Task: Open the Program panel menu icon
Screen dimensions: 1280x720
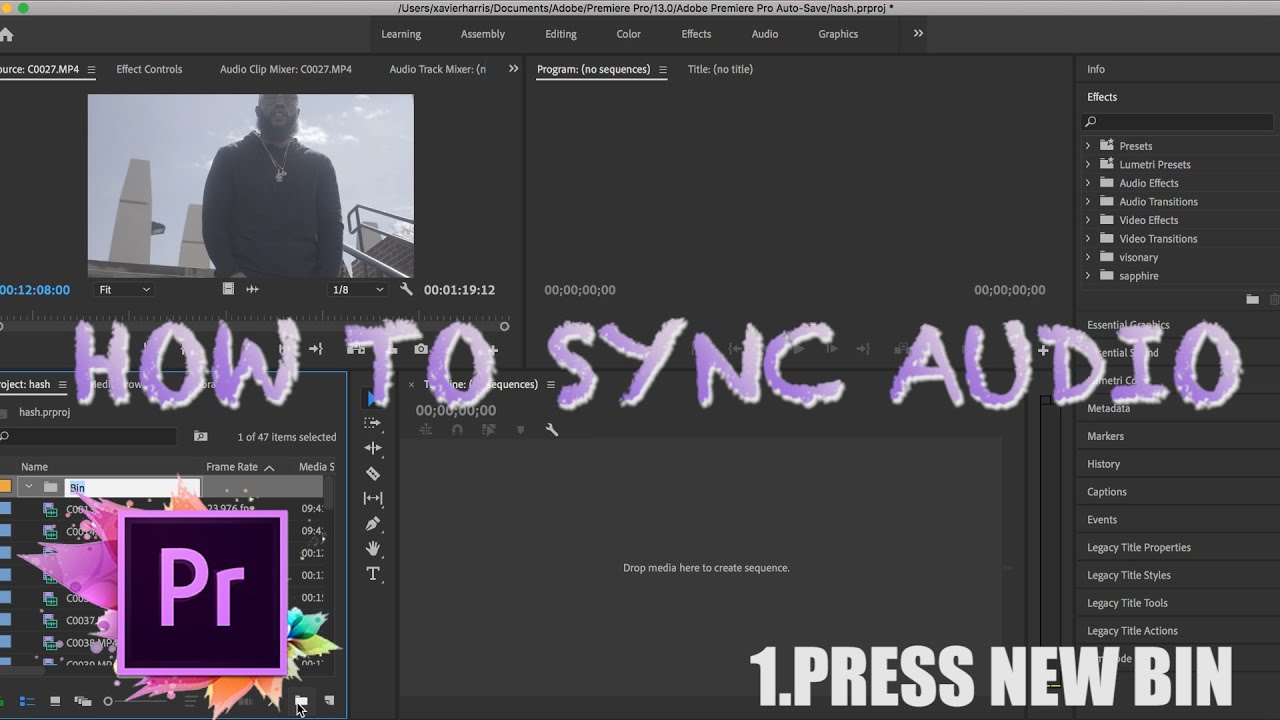Action: pyautogui.click(x=662, y=70)
